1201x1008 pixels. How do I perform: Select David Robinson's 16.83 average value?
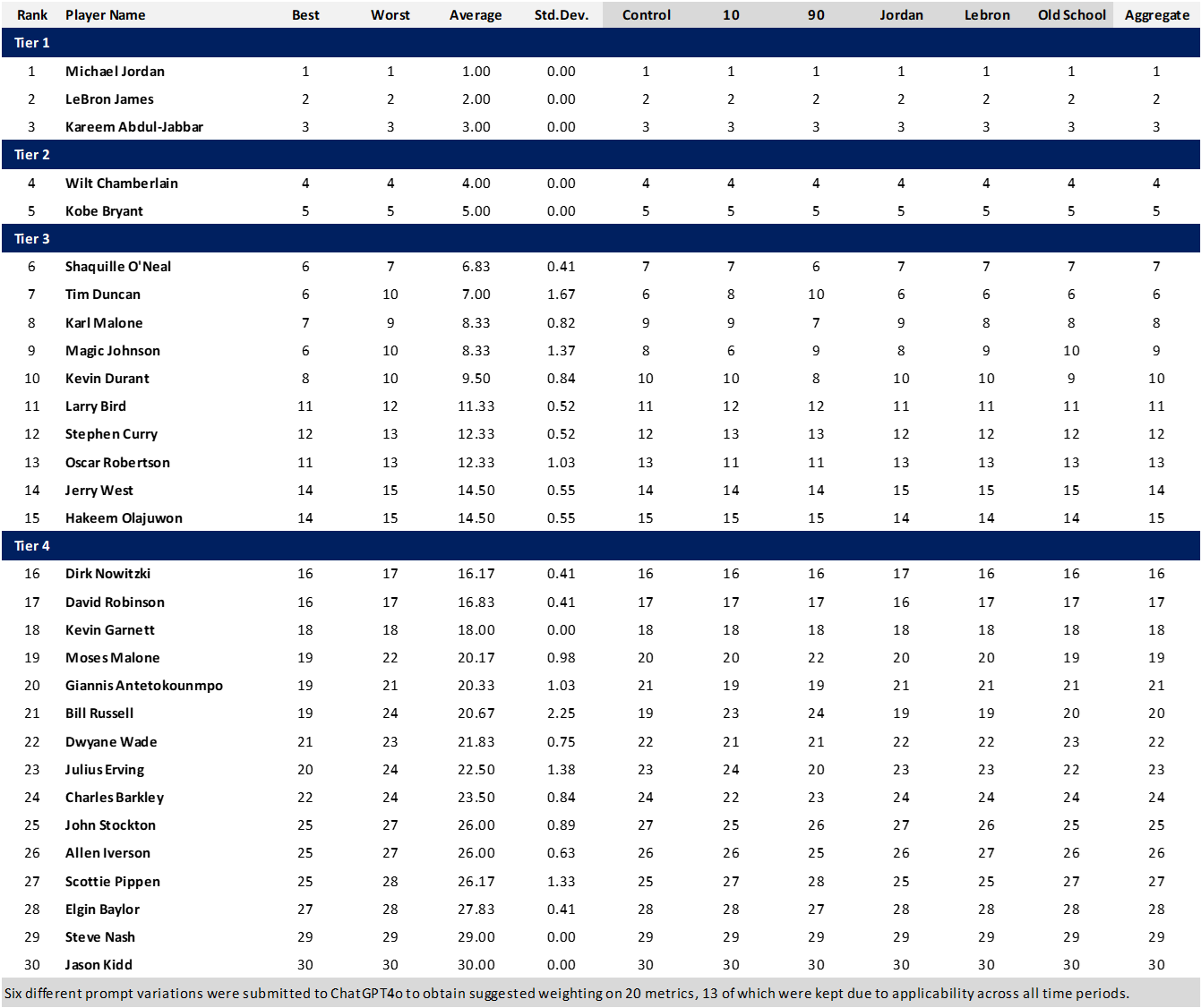pyautogui.click(x=476, y=602)
